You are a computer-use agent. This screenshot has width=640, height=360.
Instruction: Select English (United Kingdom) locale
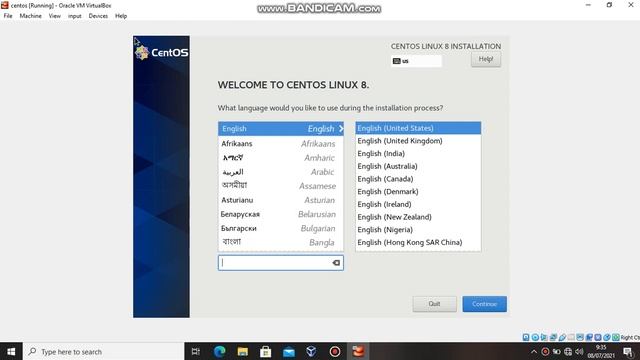[x=418, y=141]
